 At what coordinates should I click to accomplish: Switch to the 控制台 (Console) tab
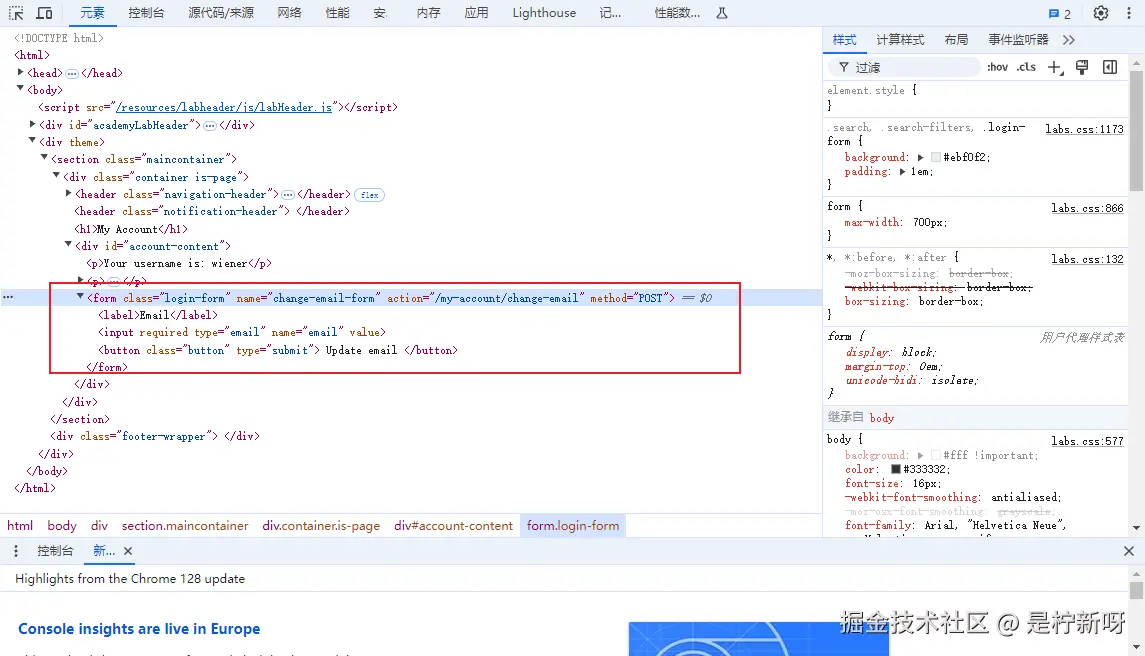[146, 13]
